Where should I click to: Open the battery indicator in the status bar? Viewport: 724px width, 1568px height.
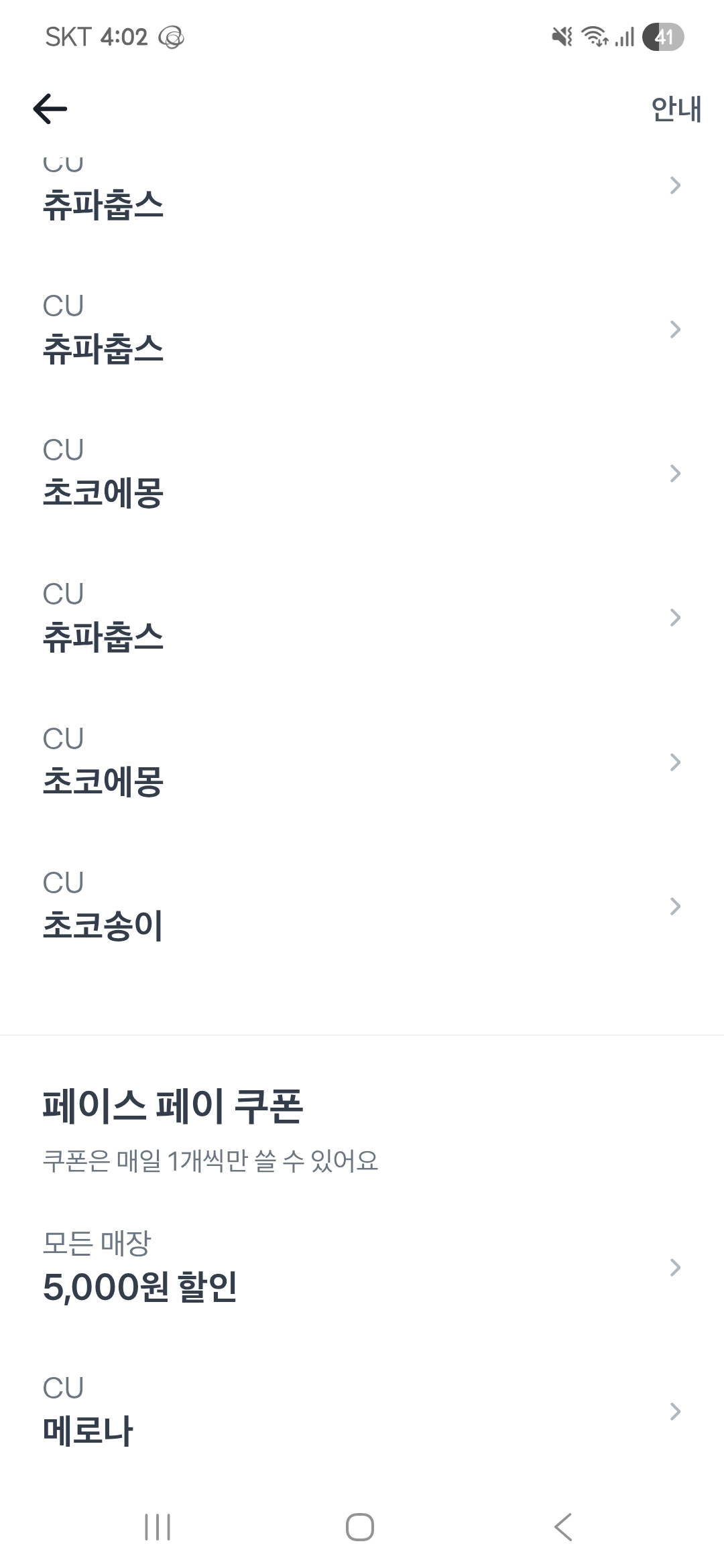pyautogui.click(x=662, y=37)
